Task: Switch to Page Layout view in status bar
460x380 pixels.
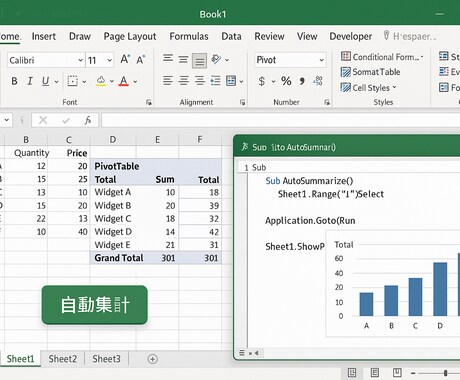Action: click(x=375, y=373)
